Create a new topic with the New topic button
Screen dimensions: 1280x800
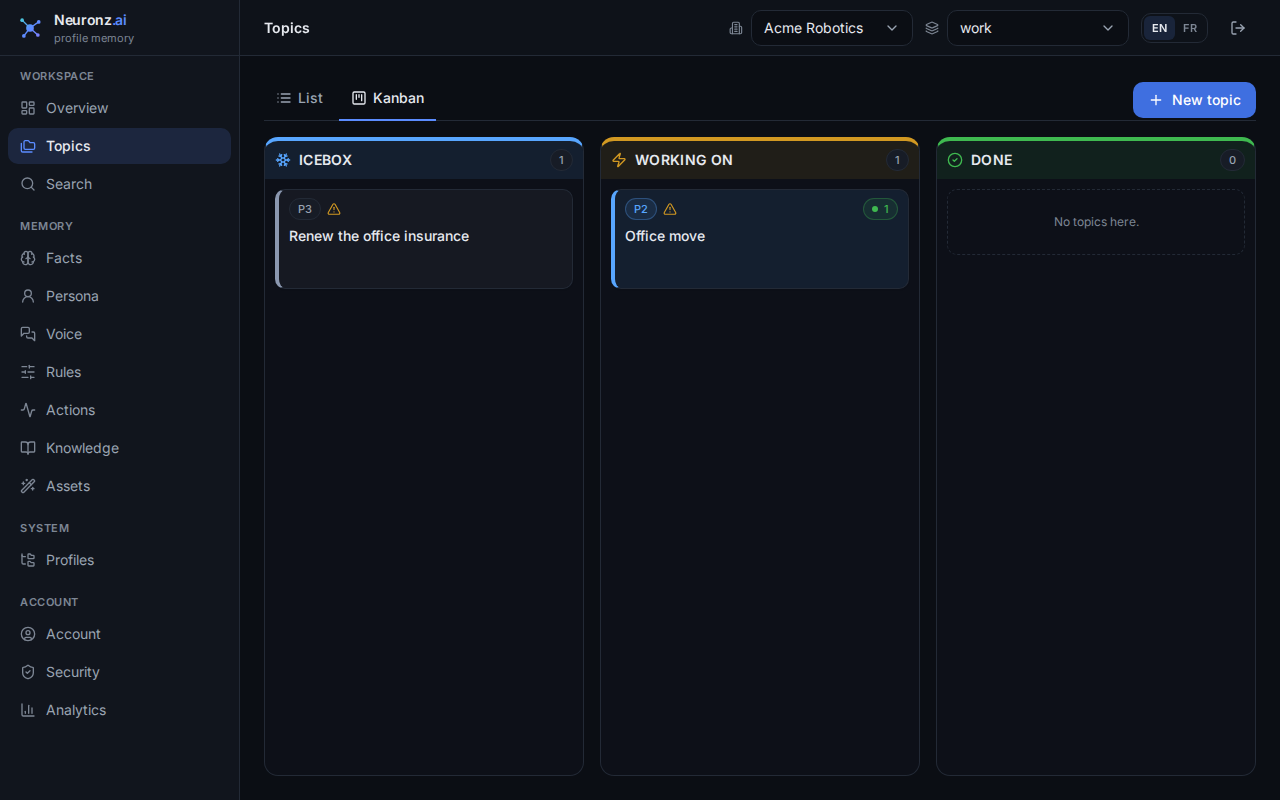(x=1194, y=100)
